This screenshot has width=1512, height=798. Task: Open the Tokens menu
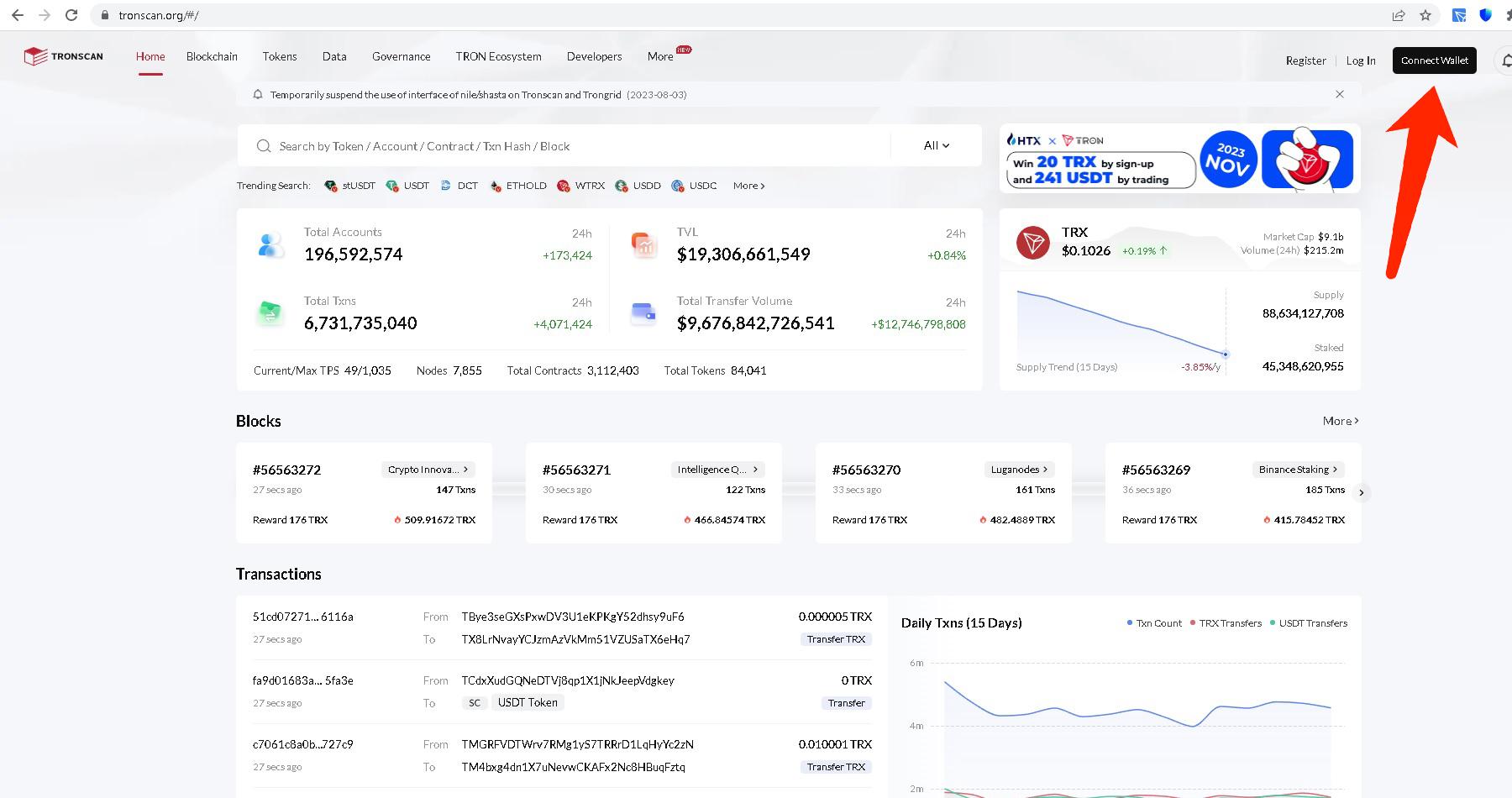[x=280, y=56]
